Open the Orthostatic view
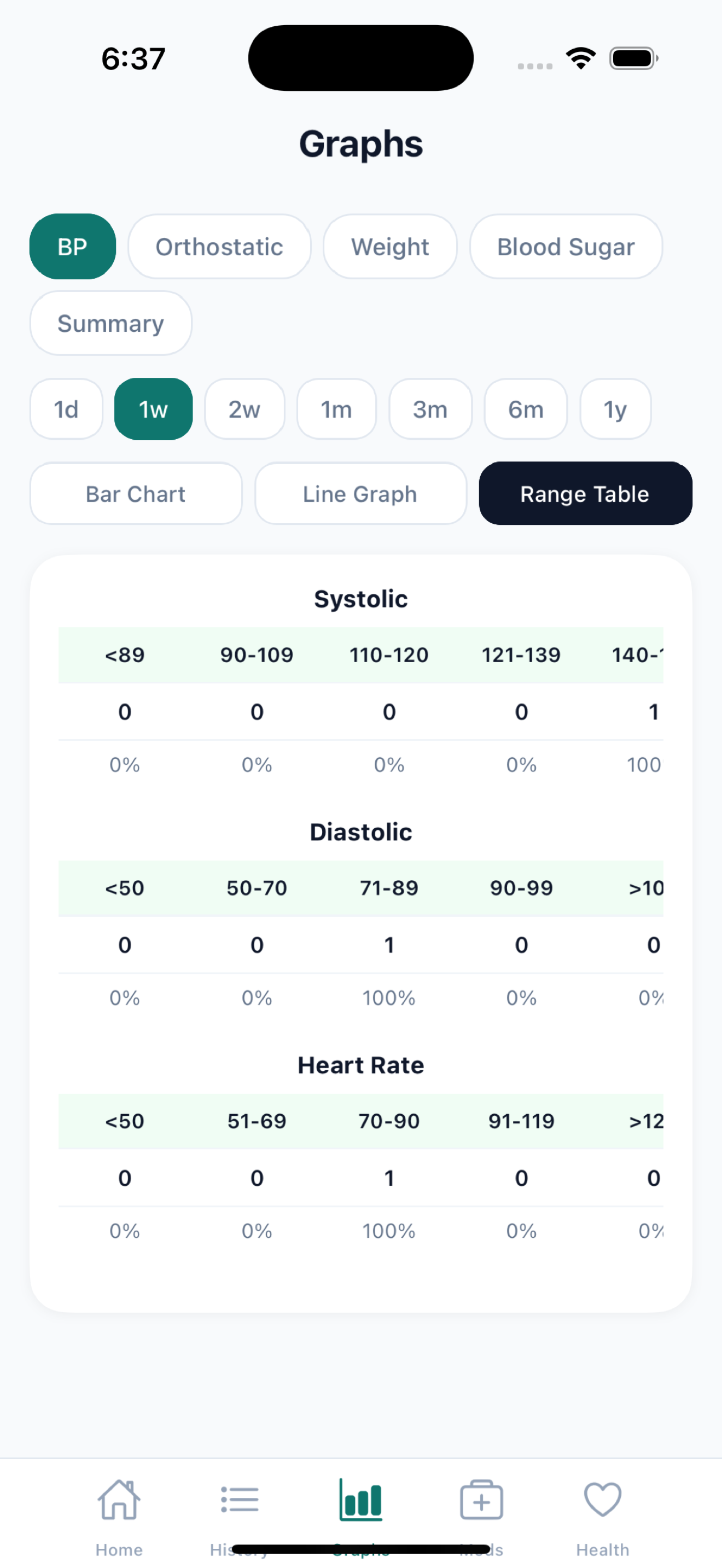The width and height of the screenshot is (722, 1568). coord(219,247)
